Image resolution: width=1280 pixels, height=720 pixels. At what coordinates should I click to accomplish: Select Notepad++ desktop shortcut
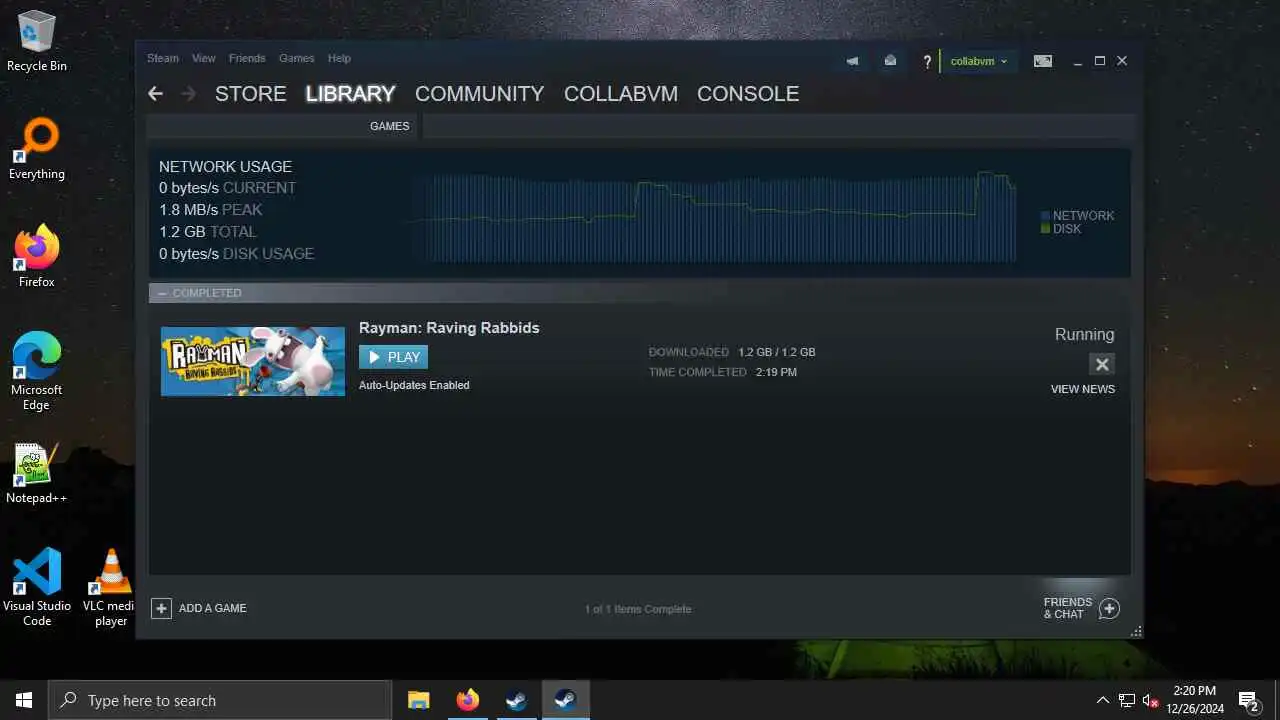point(37,473)
